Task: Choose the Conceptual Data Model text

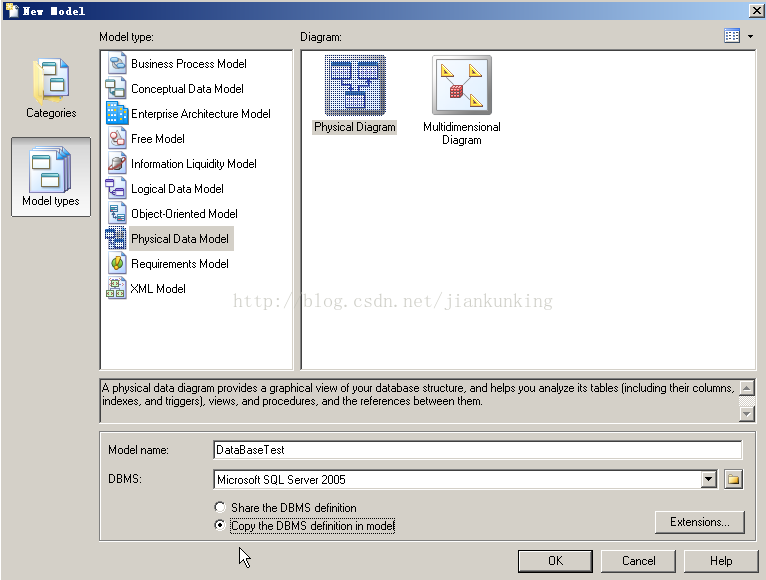Action: (188, 89)
